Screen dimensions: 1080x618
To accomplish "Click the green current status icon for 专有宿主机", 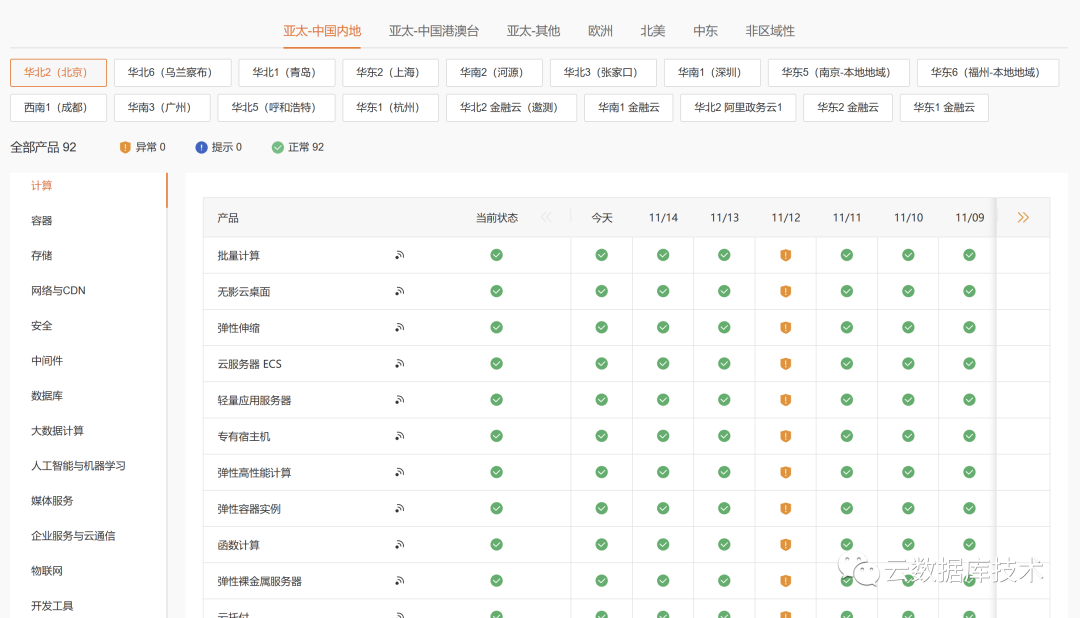I will click(496, 436).
